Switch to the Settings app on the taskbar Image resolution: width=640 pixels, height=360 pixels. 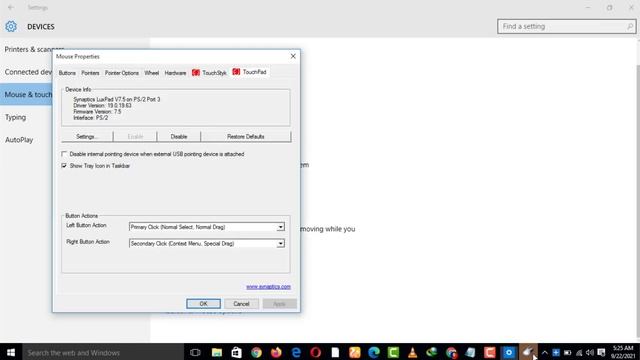point(509,352)
